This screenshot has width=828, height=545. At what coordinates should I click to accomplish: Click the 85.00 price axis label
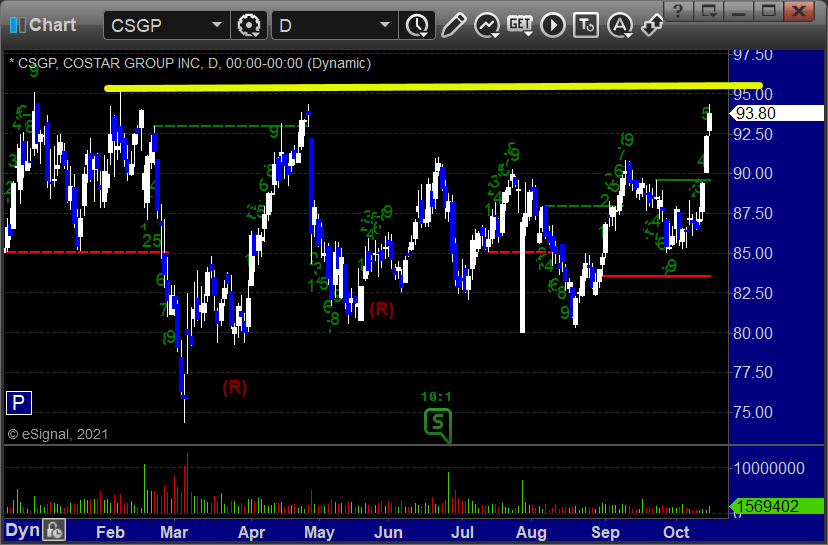click(753, 253)
